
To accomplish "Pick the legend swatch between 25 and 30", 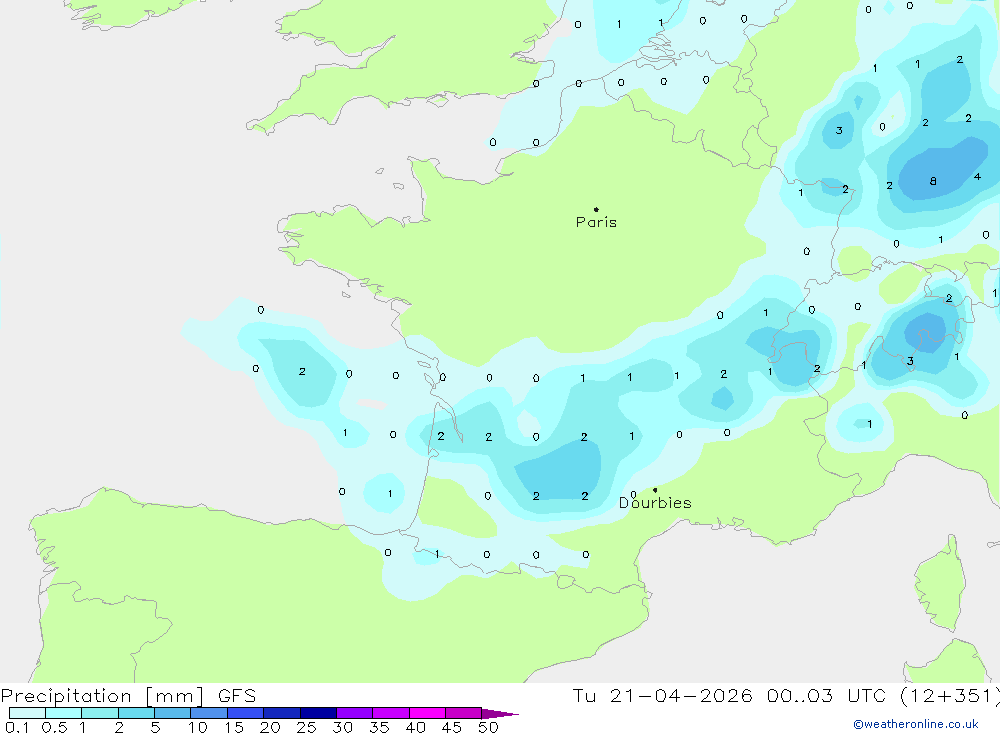I will [318, 713].
